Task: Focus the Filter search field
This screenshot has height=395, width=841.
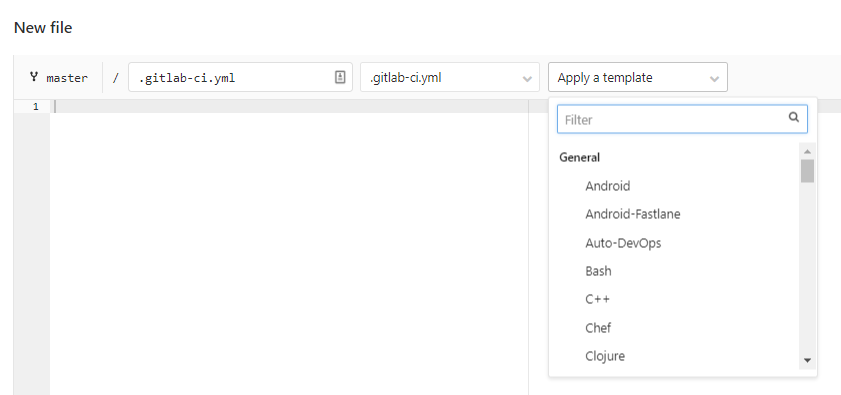Action: pyautogui.click(x=682, y=119)
